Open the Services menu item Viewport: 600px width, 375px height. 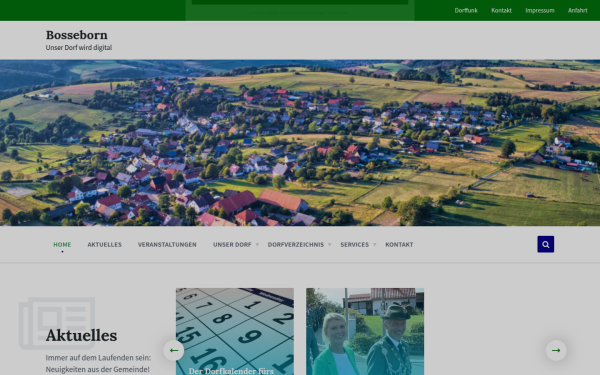355,245
